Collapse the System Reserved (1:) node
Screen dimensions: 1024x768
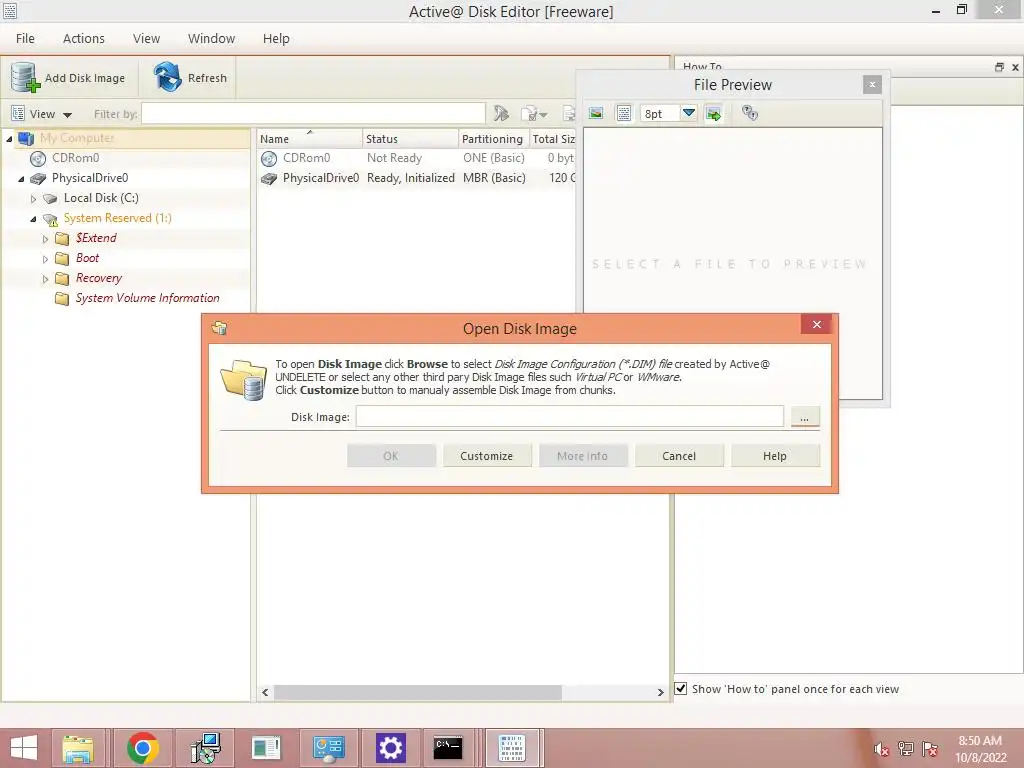click(x=33, y=219)
